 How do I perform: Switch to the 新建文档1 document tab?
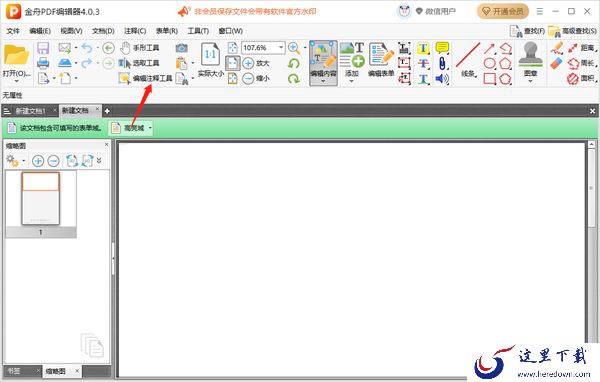tap(31, 111)
